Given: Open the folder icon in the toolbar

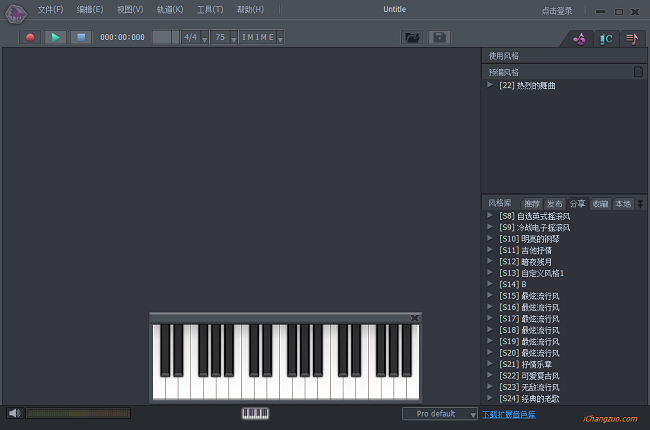Looking at the screenshot, I should 411,37.
